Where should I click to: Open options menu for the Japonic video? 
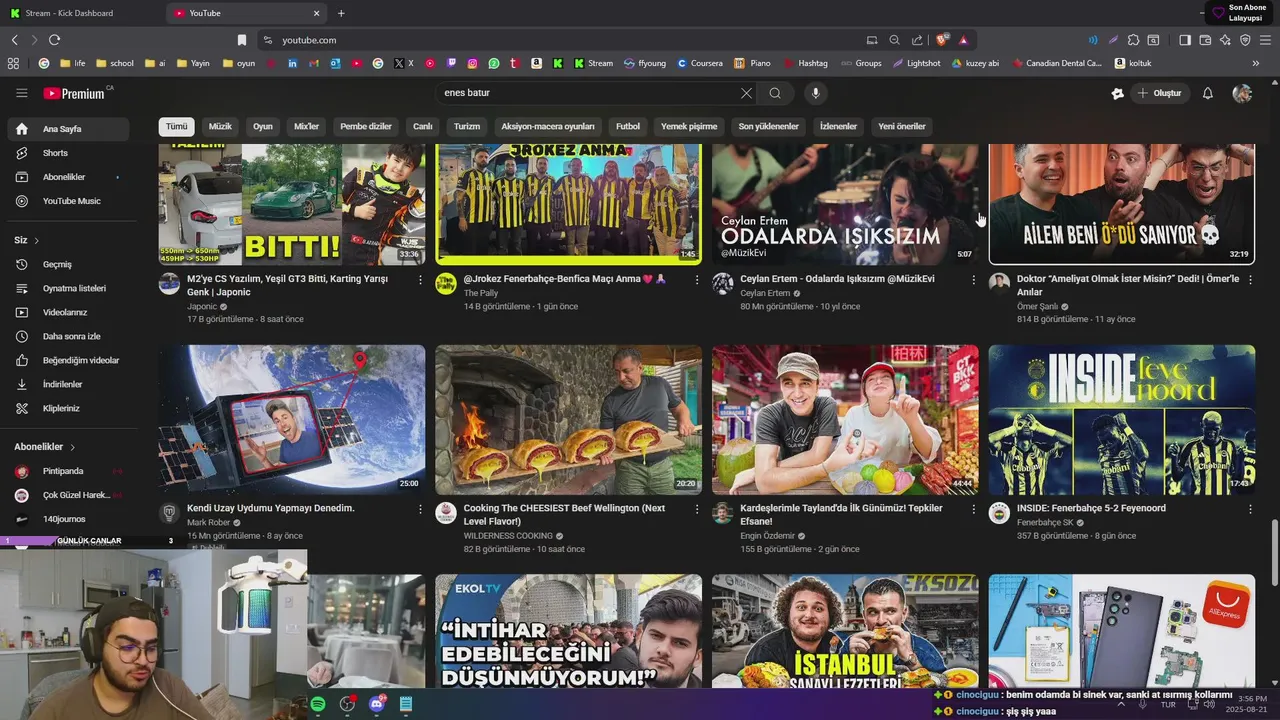420,280
